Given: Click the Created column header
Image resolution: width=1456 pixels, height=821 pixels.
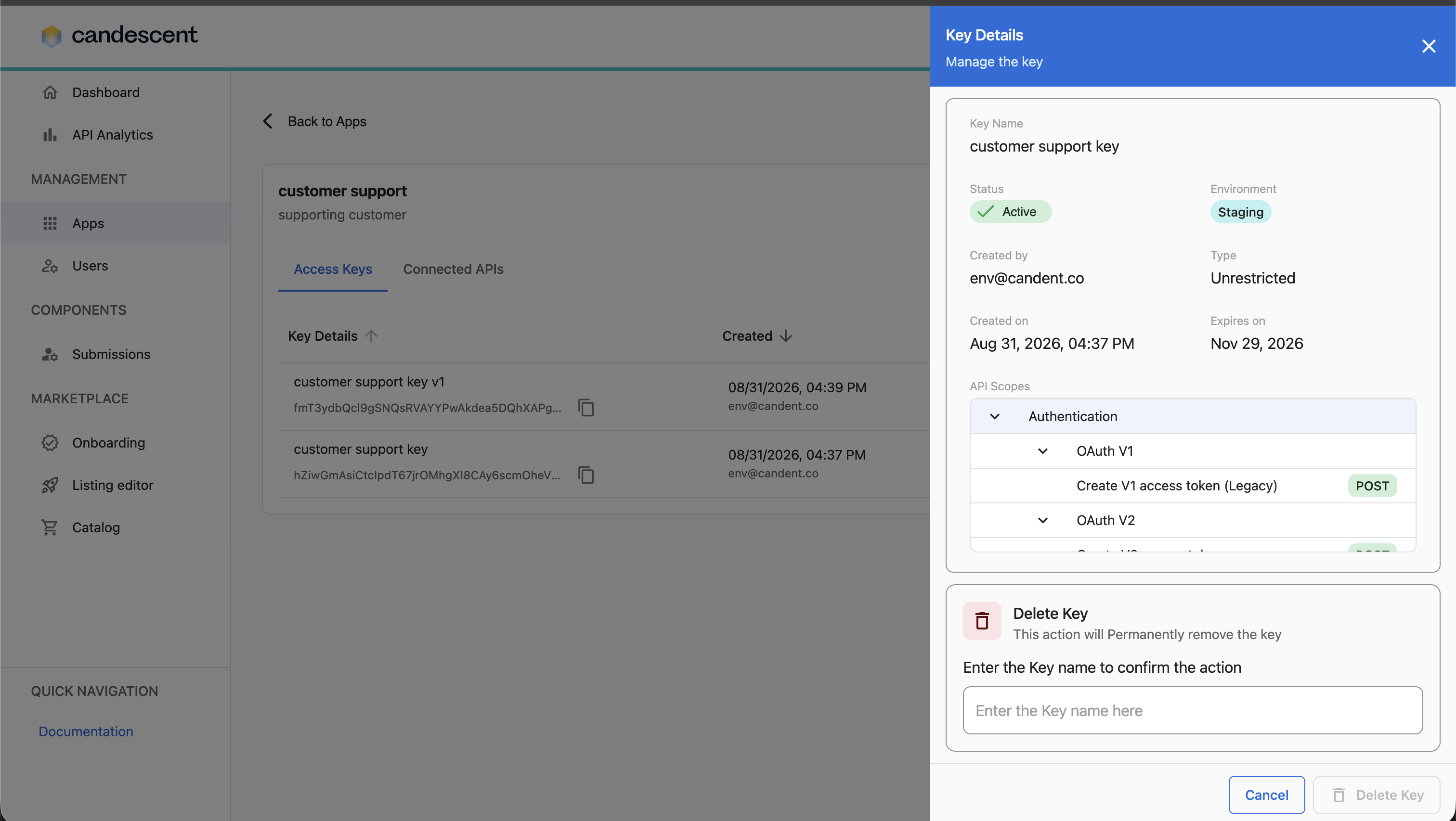Looking at the screenshot, I should pos(747,335).
